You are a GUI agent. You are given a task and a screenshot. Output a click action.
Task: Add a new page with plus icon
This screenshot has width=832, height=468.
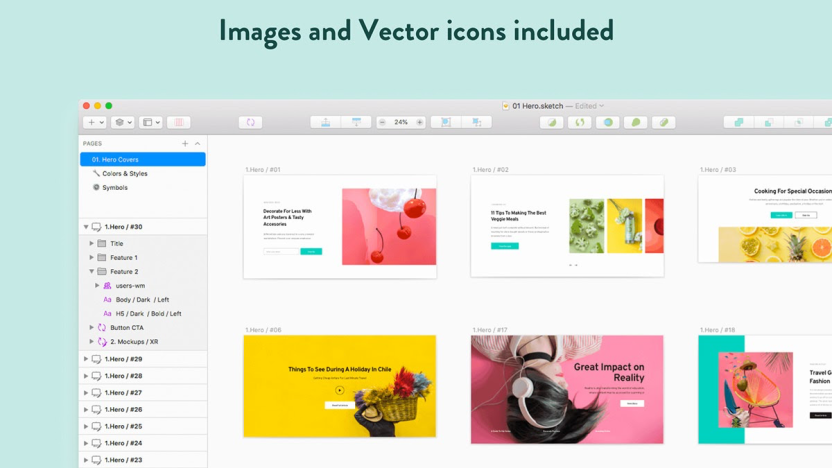185,144
